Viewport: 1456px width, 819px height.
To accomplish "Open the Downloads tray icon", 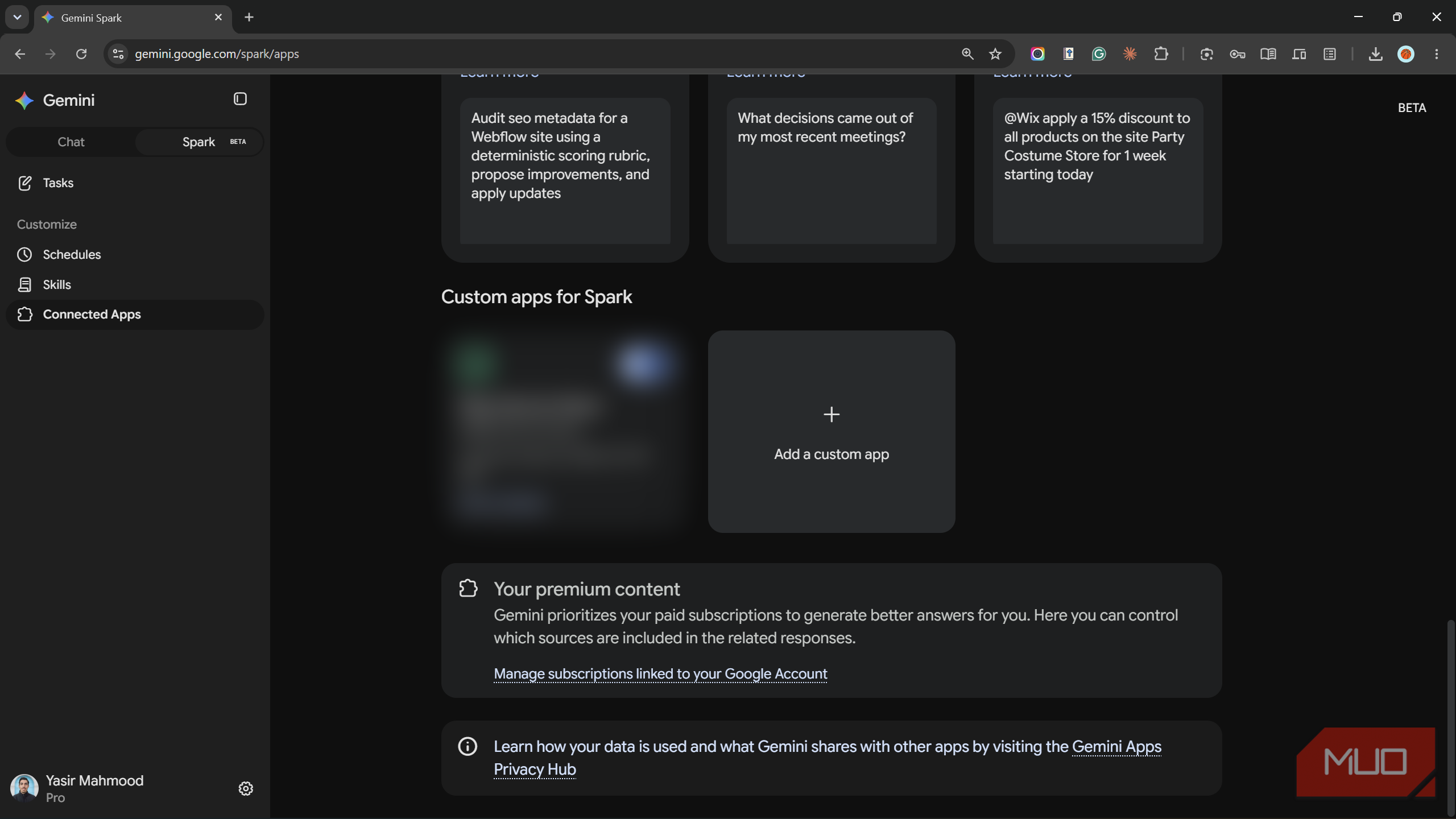I will 1375,54.
